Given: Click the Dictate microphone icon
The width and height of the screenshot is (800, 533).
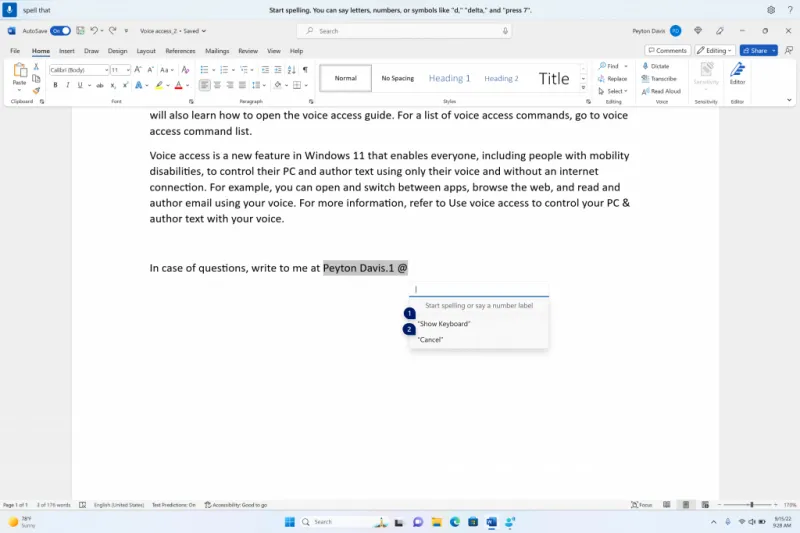Looking at the screenshot, I should (x=646, y=66).
